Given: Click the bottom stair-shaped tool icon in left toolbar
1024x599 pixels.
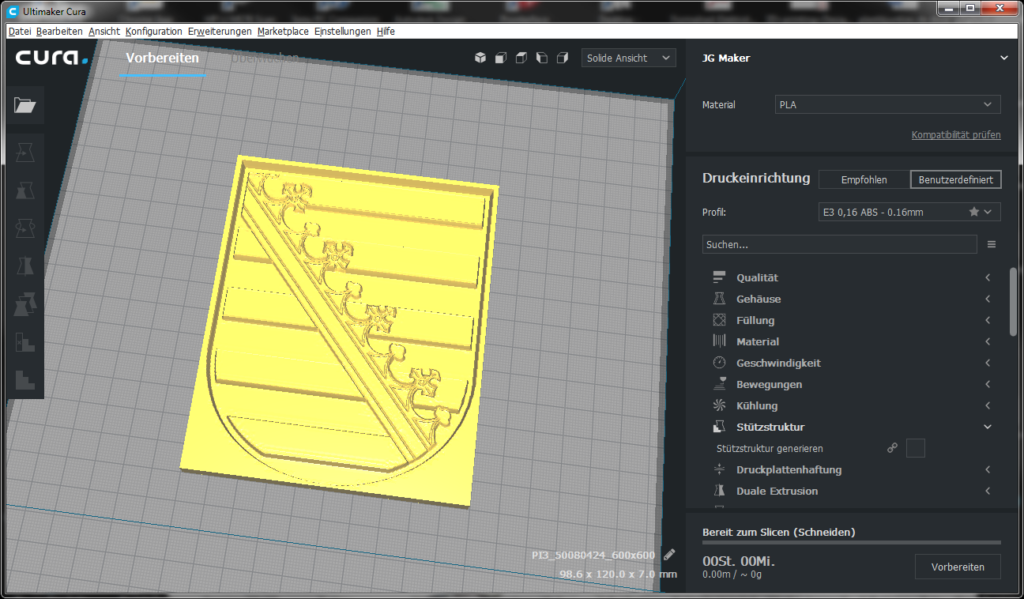Looking at the screenshot, I should pyautogui.click(x=25, y=380).
